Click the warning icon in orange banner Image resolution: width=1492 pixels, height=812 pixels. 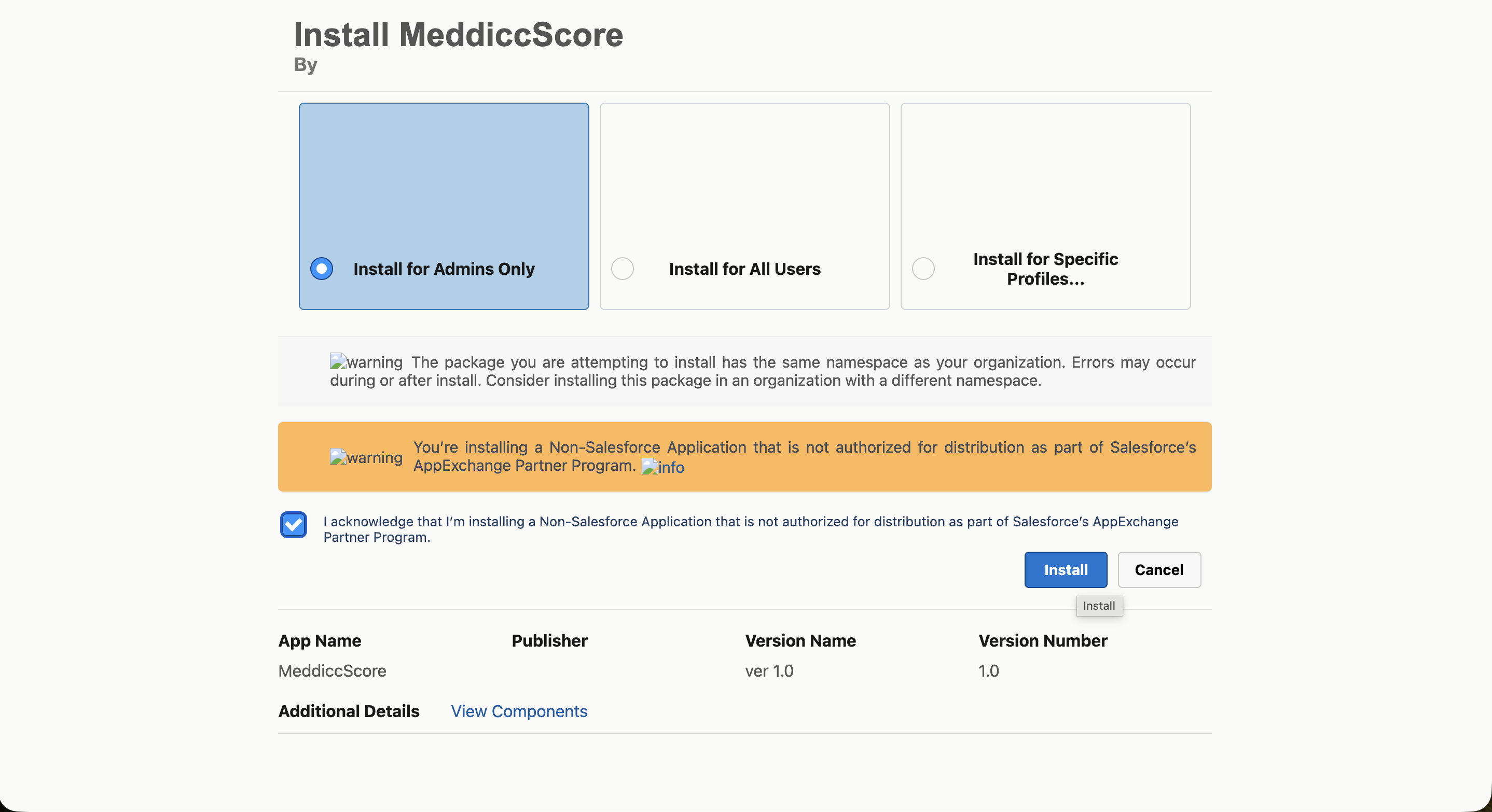click(366, 457)
